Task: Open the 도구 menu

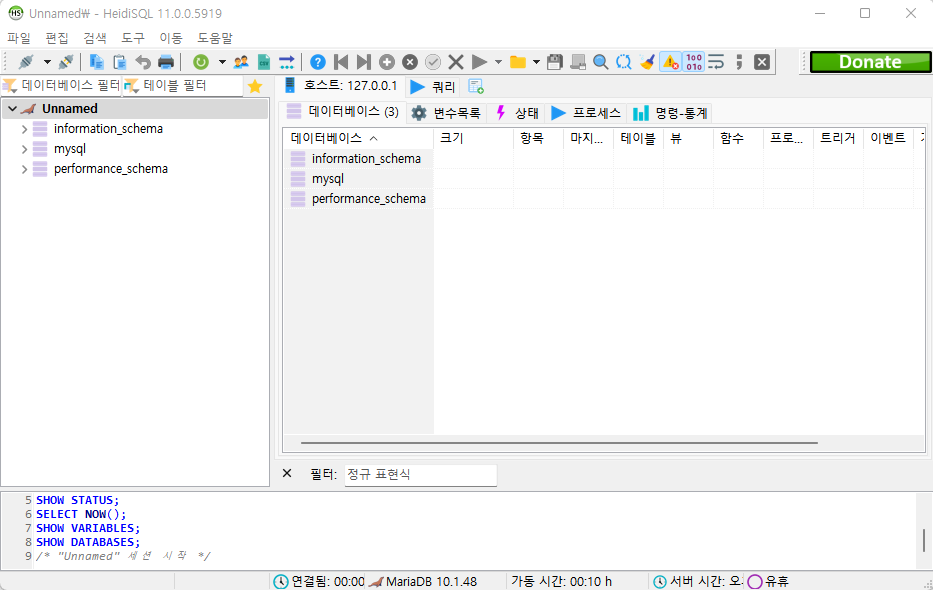Action: (x=133, y=38)
